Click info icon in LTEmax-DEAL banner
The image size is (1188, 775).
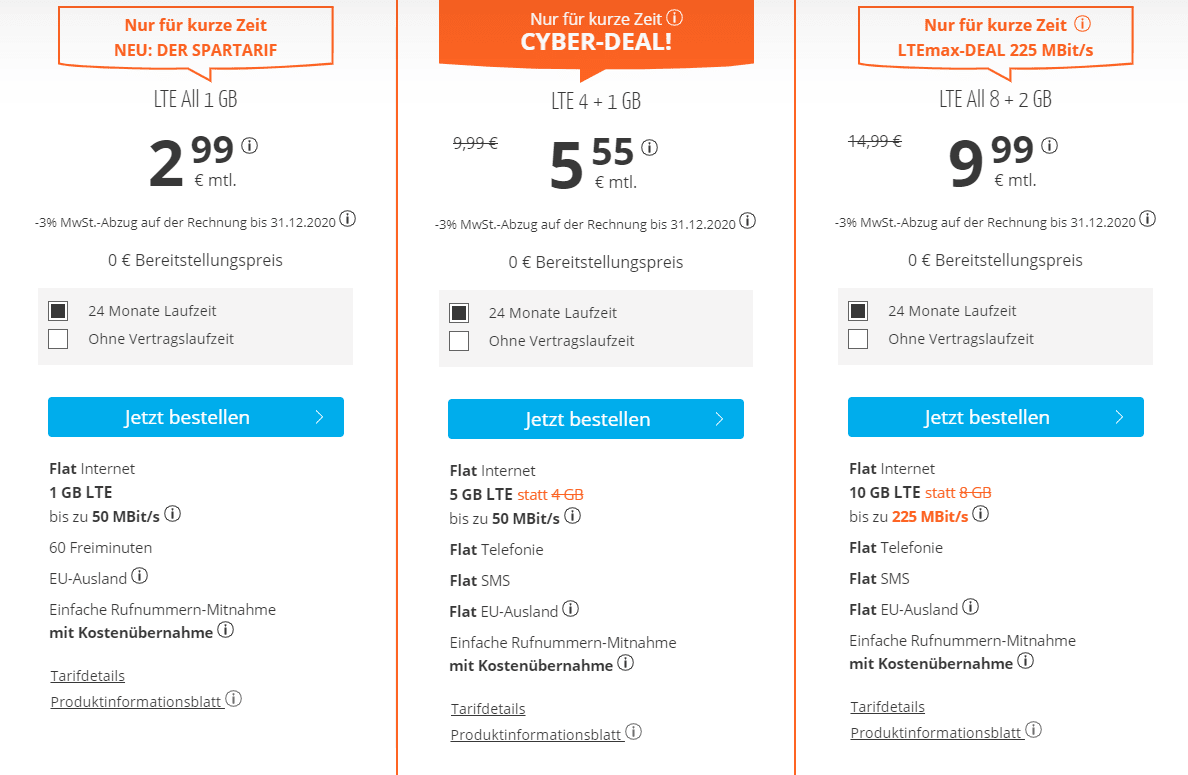[x=1083, y=23]
